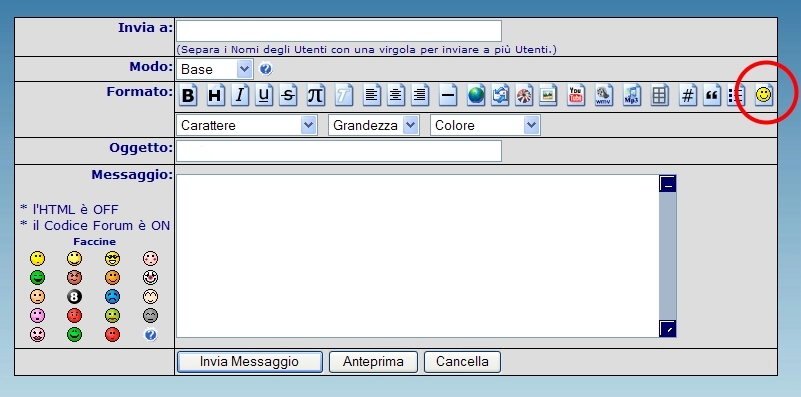This screenshot has height=397, width=801.
Task: Insert the blue sad face smiley
Action: pos(112,296)
